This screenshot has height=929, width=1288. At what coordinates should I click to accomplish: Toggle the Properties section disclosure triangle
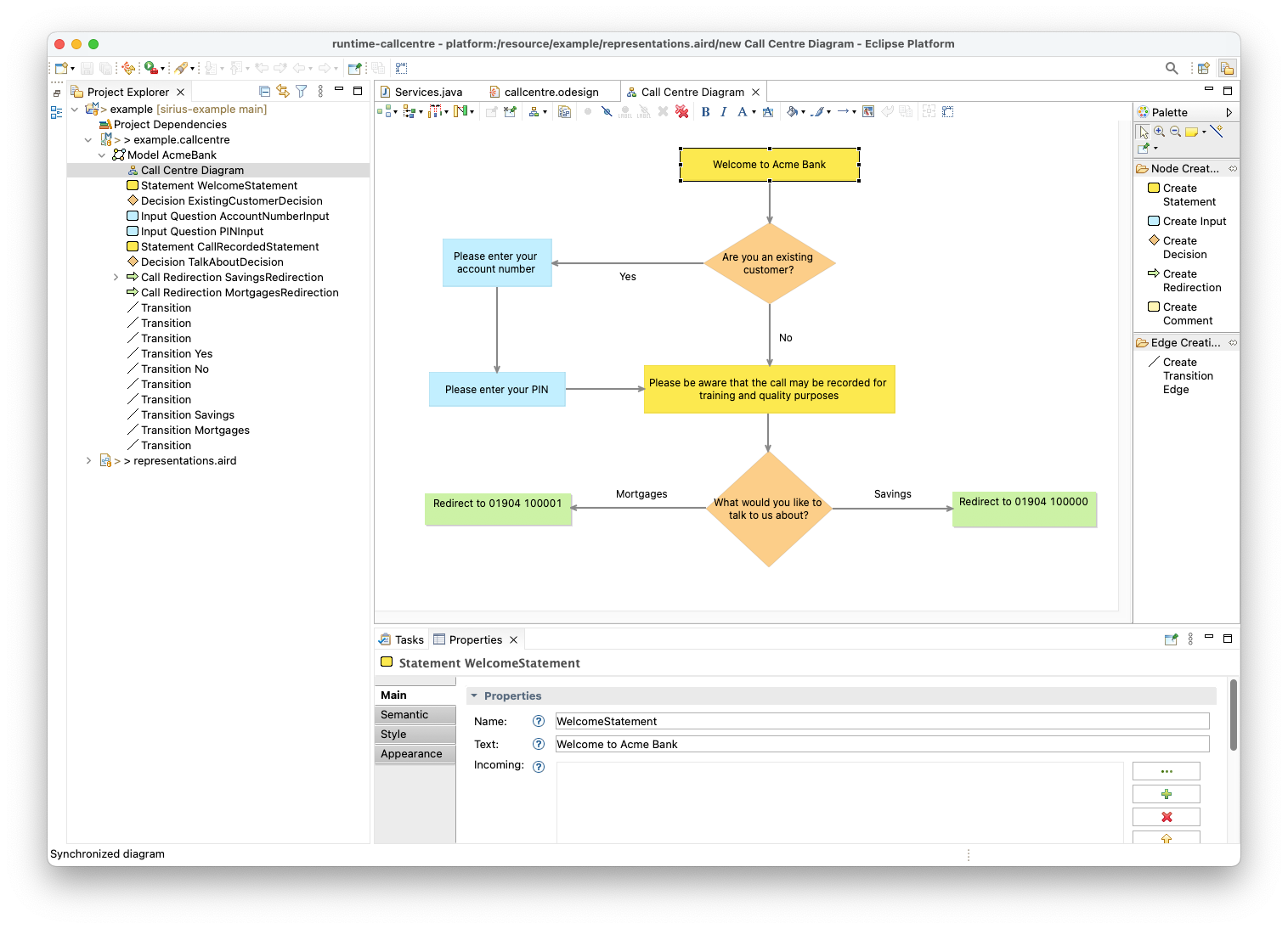[474, 695]
